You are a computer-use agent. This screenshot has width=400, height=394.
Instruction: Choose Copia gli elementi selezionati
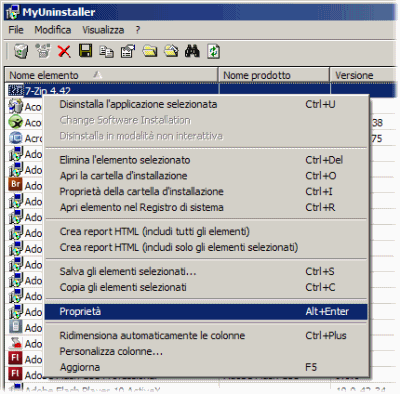point(206,287)
